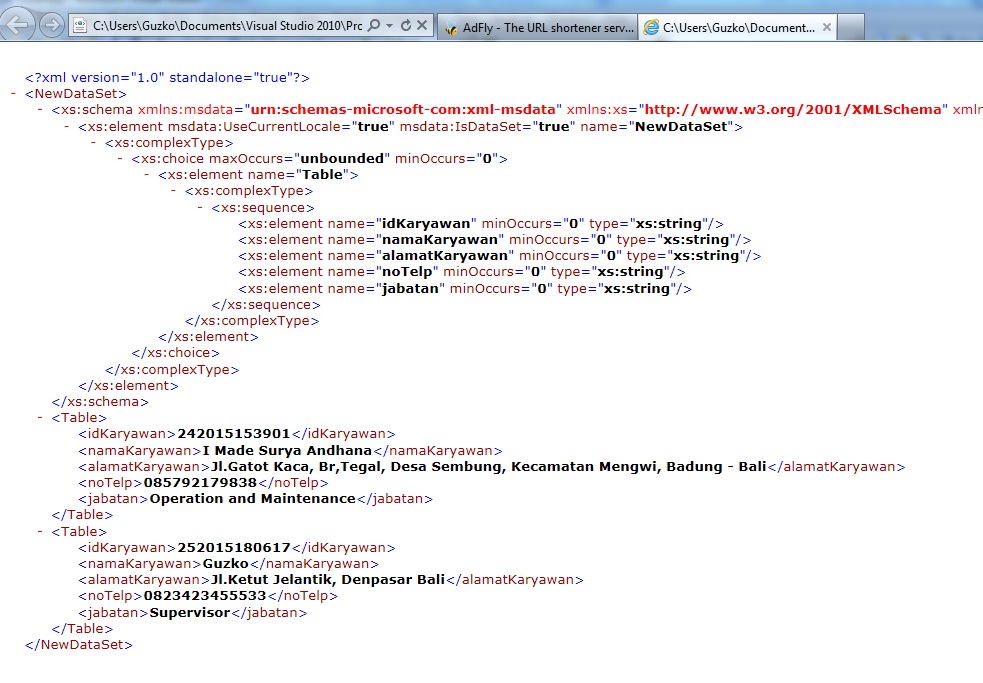Click the address bar path field
Screen dimensions: 983x683
(x=228, y=26)
